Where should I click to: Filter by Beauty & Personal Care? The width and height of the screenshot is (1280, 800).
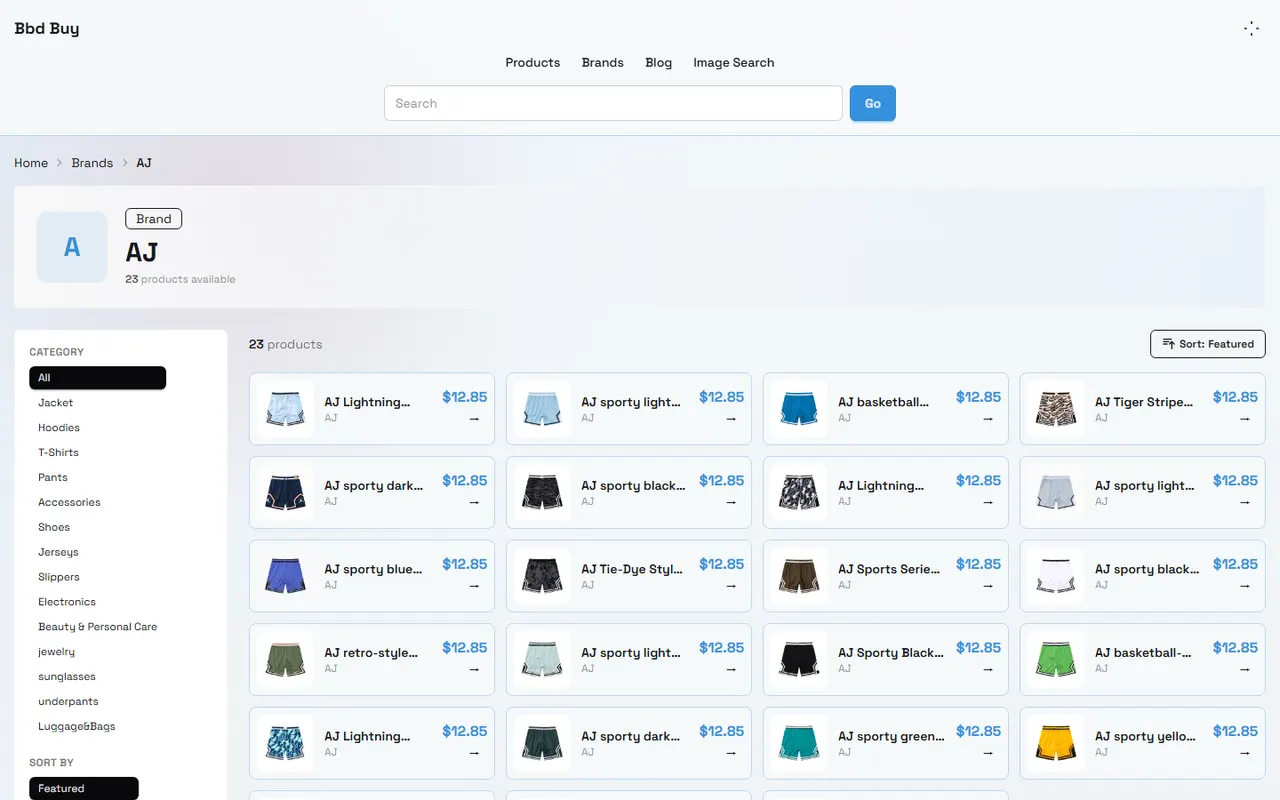pyautogui.click(x=98, y=627)
